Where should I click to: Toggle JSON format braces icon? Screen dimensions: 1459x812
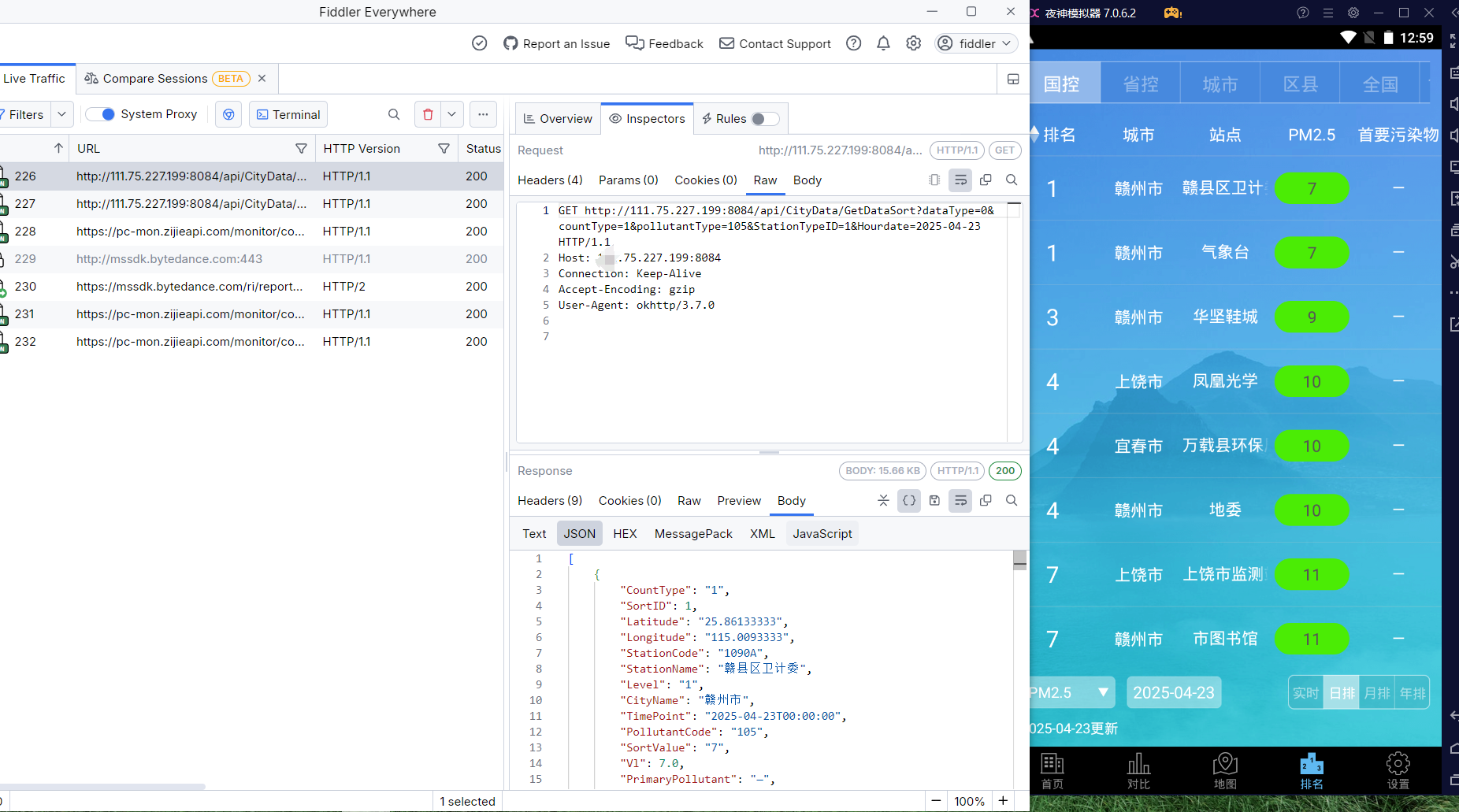909,501
